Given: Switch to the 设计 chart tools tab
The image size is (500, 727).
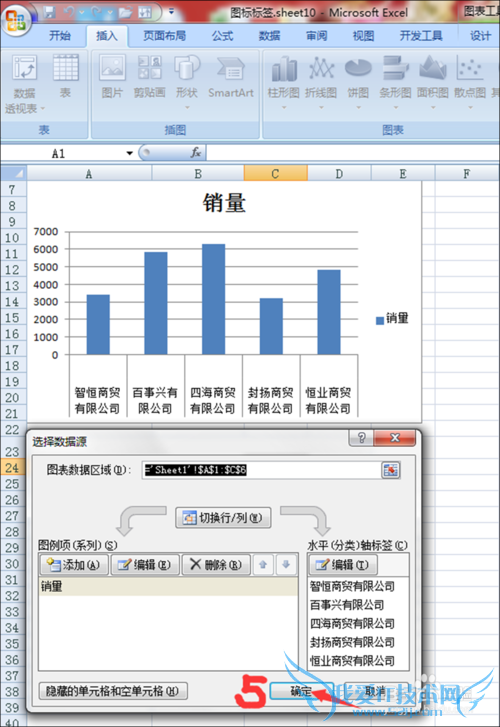Looking at the screenshot, I should pyautogui.click(x=480, y=36).
